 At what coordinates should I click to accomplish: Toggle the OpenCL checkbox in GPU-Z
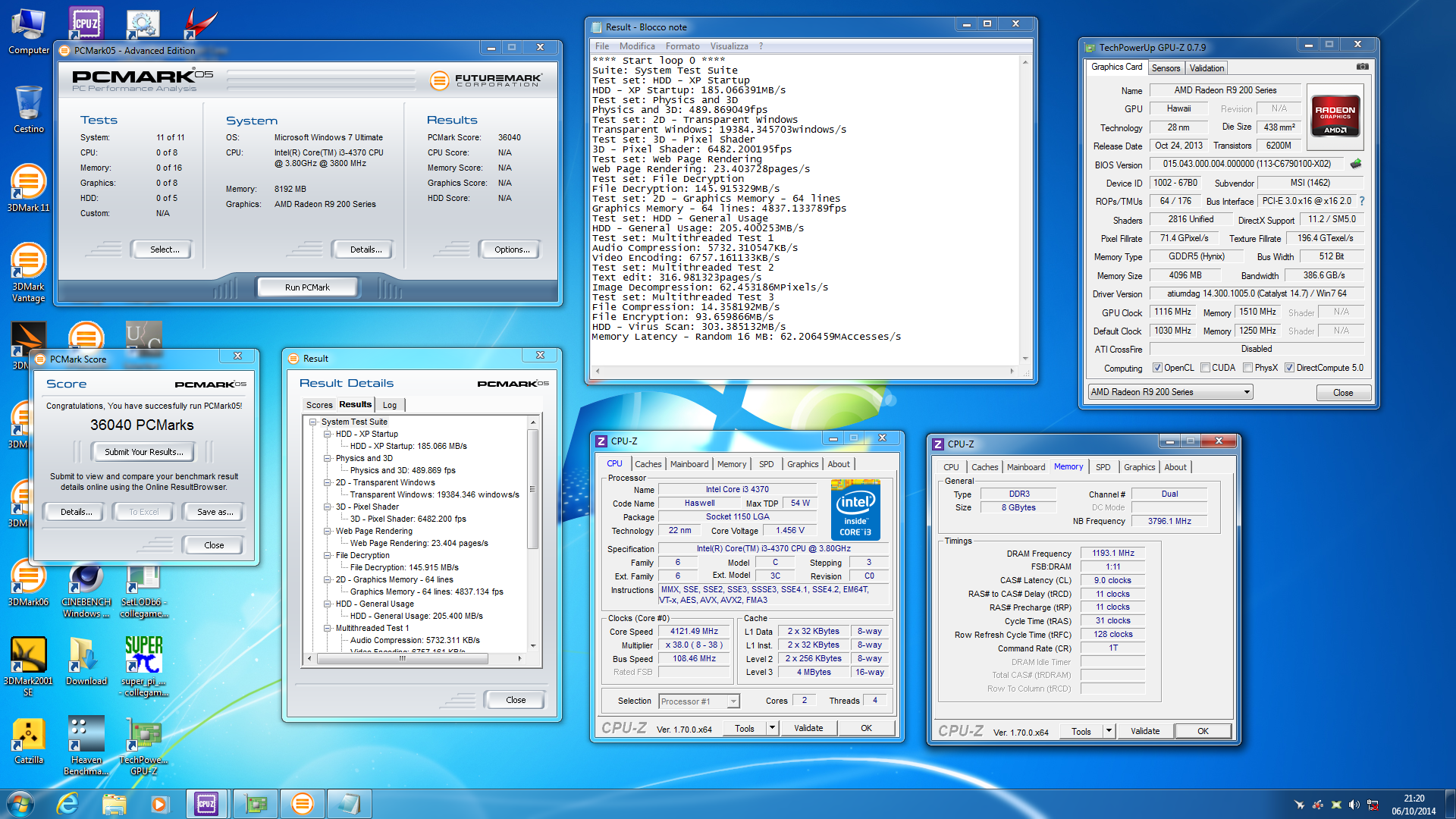1157,368
